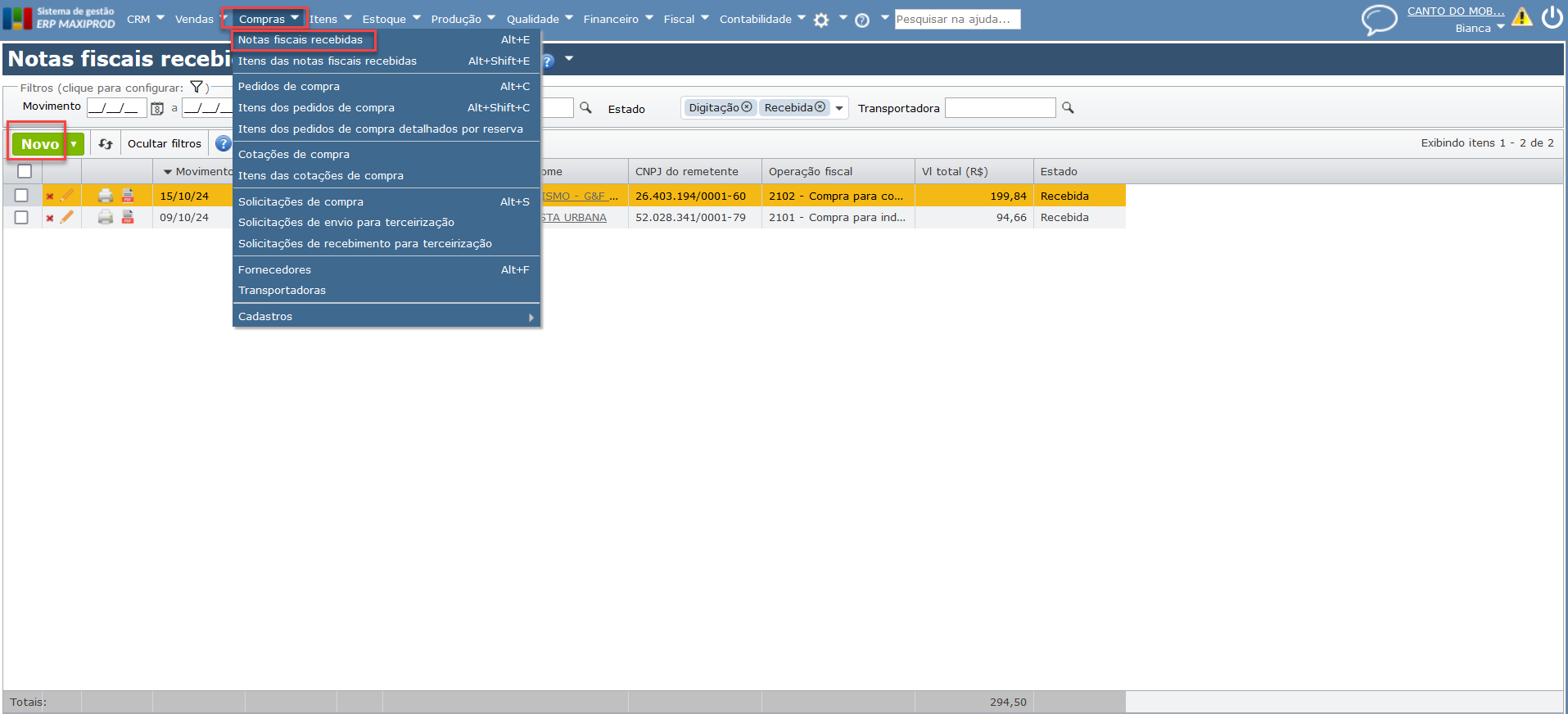Focus the Pesquisar na ajuda search field

click(x=957, y=19)
